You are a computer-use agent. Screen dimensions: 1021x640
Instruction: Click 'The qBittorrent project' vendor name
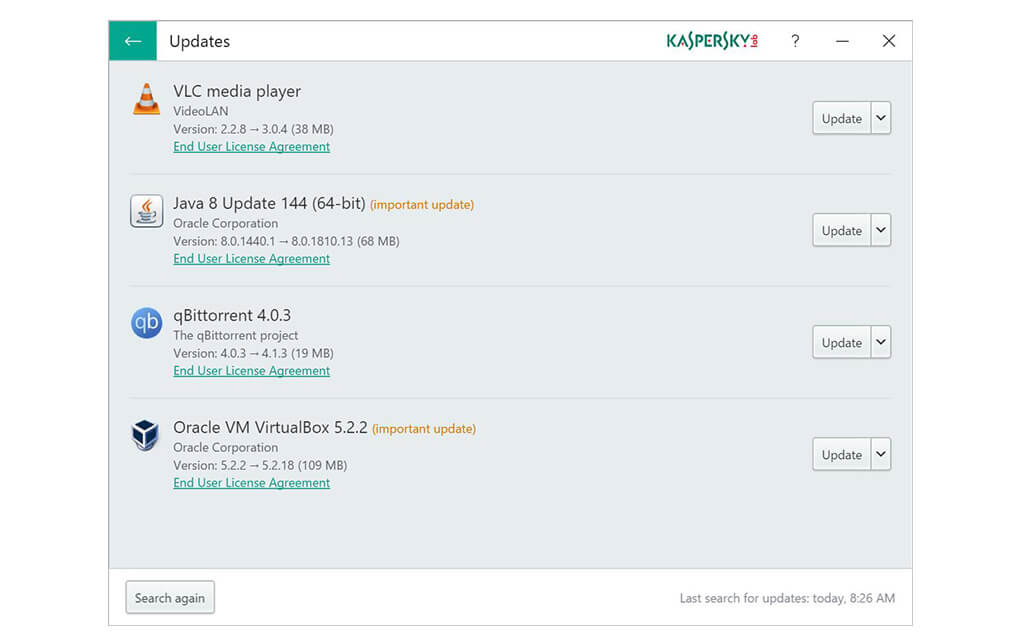click(x=236, y=335)
